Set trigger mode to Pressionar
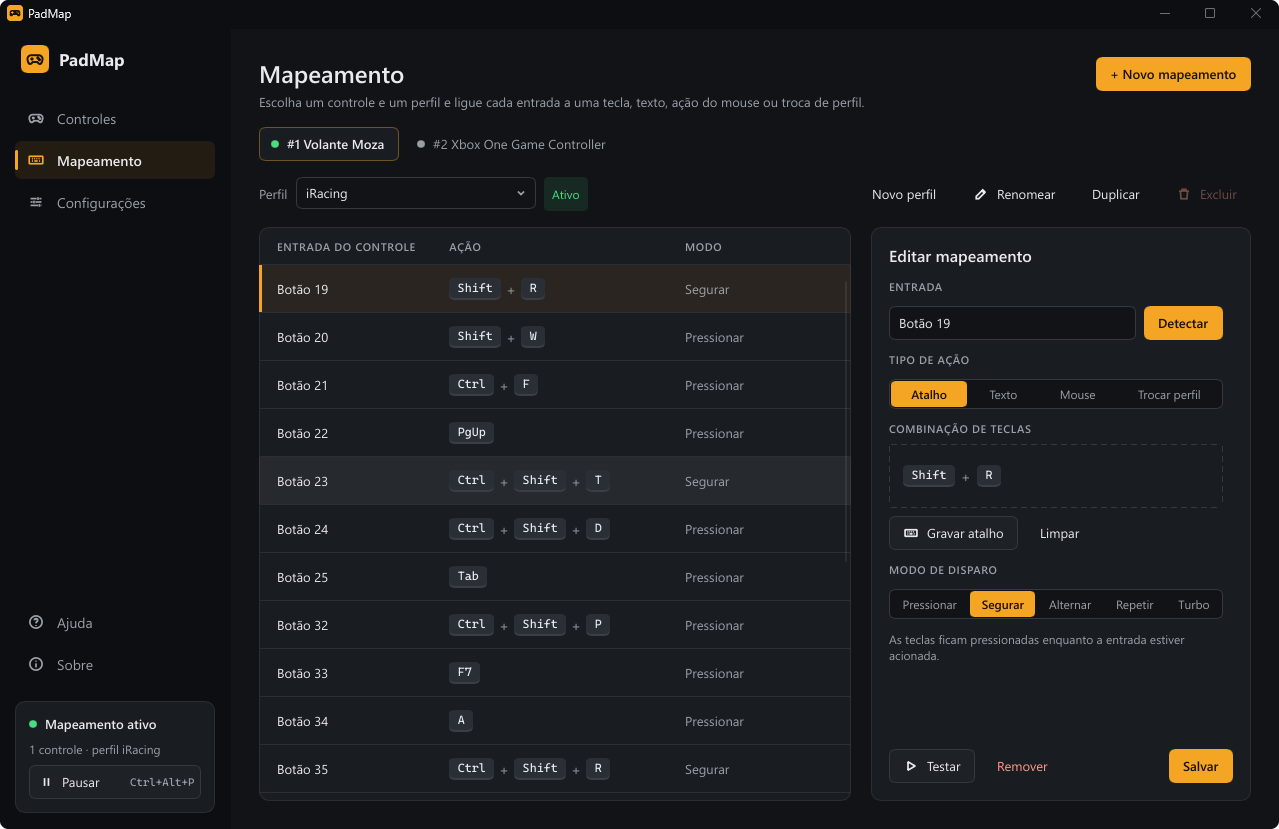Viewport: 1279px width, 829px height. 929,604
